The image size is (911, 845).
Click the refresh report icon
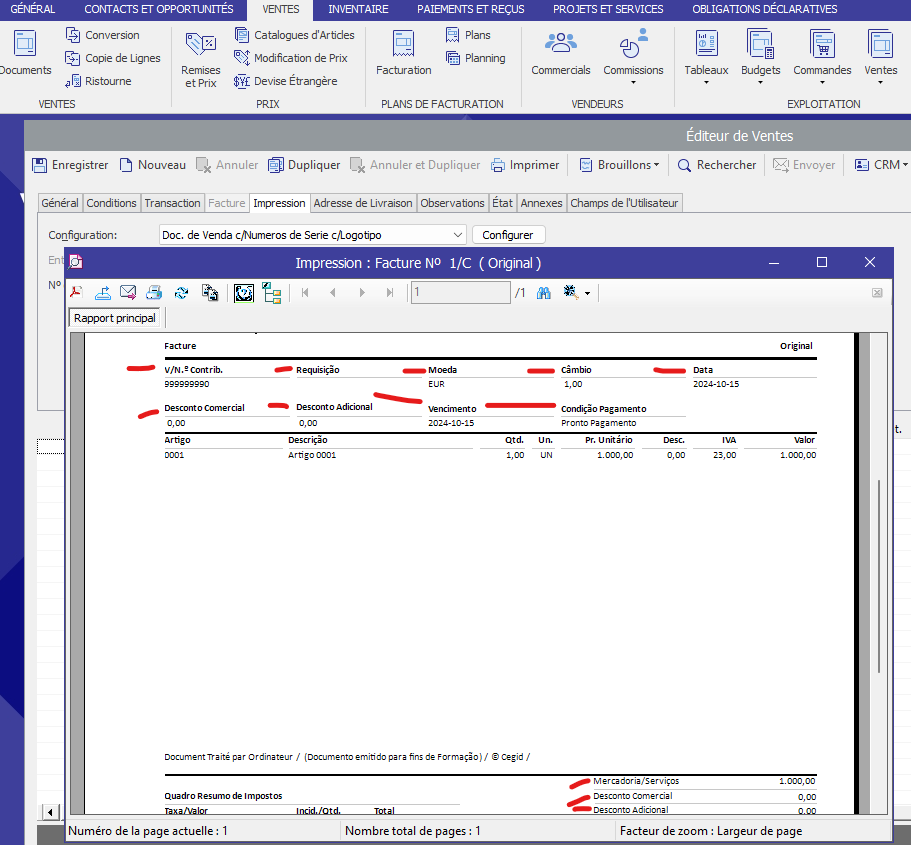181,293
